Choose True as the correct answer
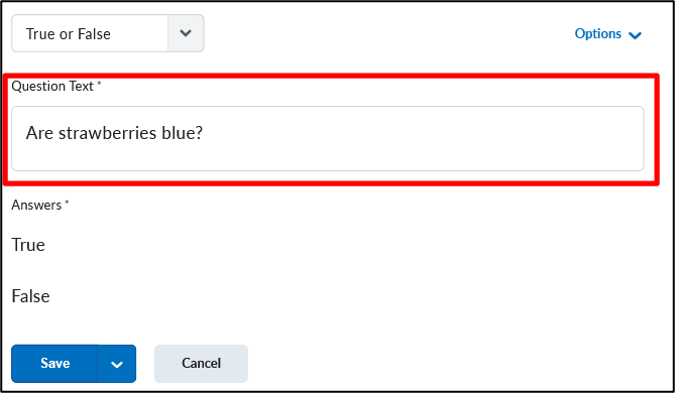676x394 pixels. click(x=28, y=245)
